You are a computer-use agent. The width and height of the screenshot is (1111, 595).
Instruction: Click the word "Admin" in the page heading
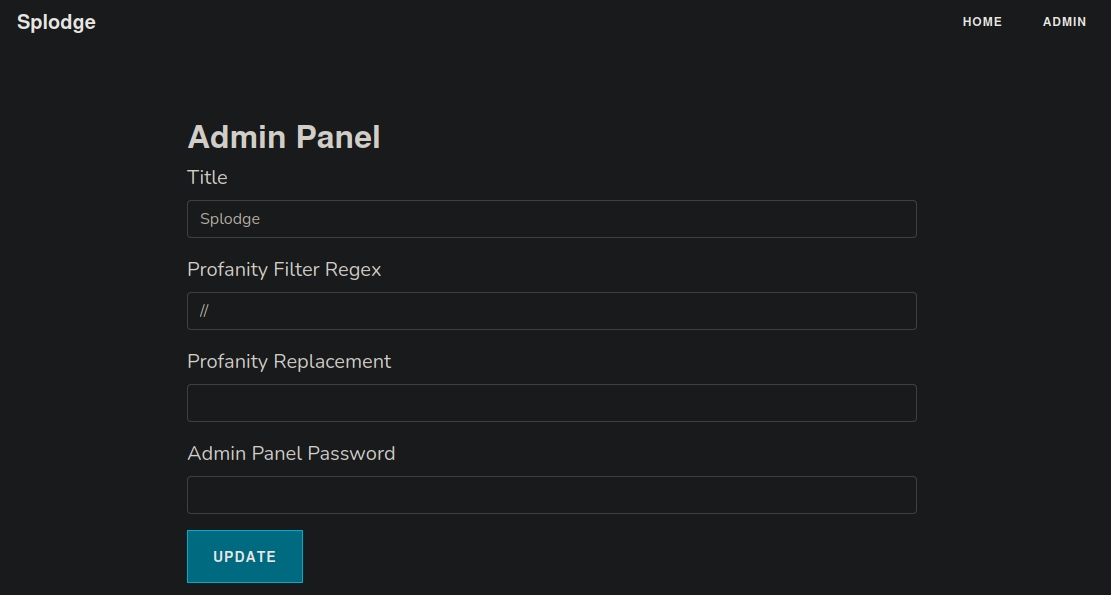coord(238,137)
